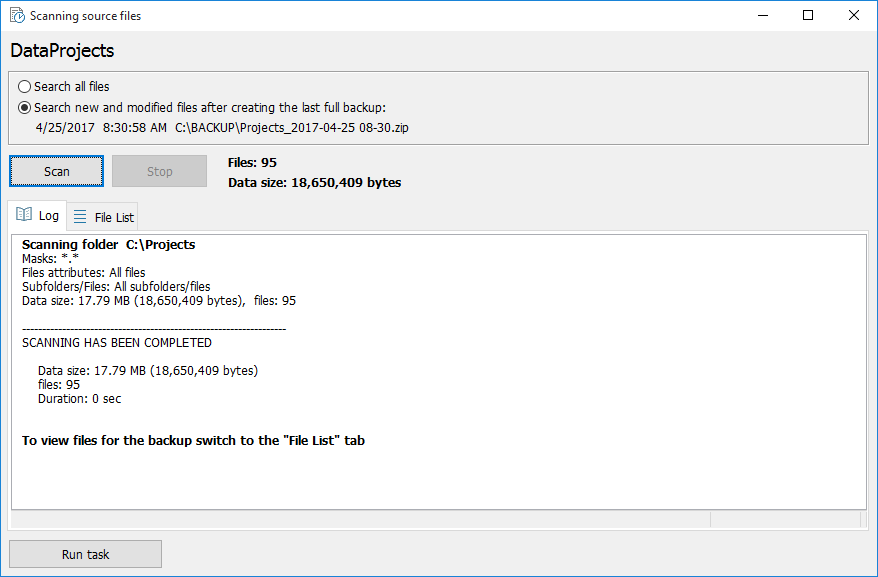
Task: Switch to the Log tab
Action: (x=38, y=215)
